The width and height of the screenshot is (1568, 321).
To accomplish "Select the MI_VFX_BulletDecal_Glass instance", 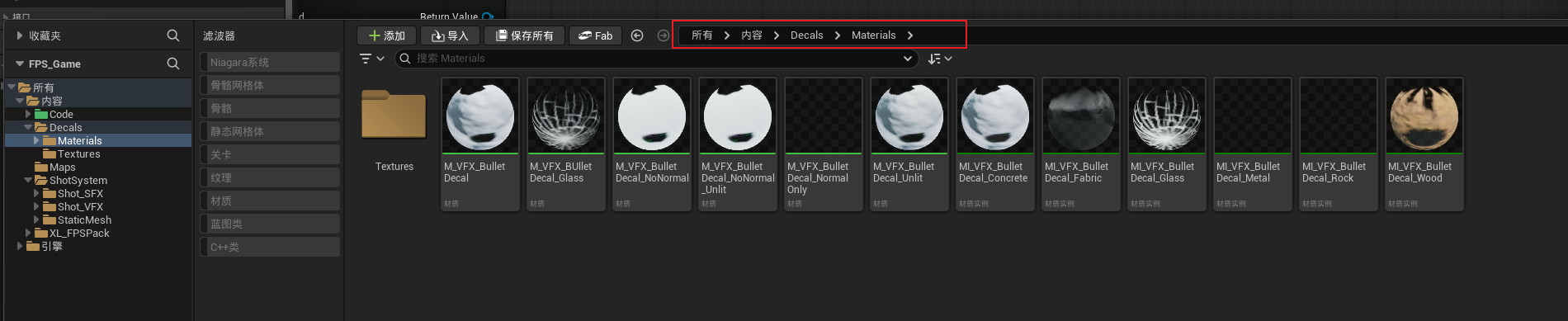I will click(1167, 144).
